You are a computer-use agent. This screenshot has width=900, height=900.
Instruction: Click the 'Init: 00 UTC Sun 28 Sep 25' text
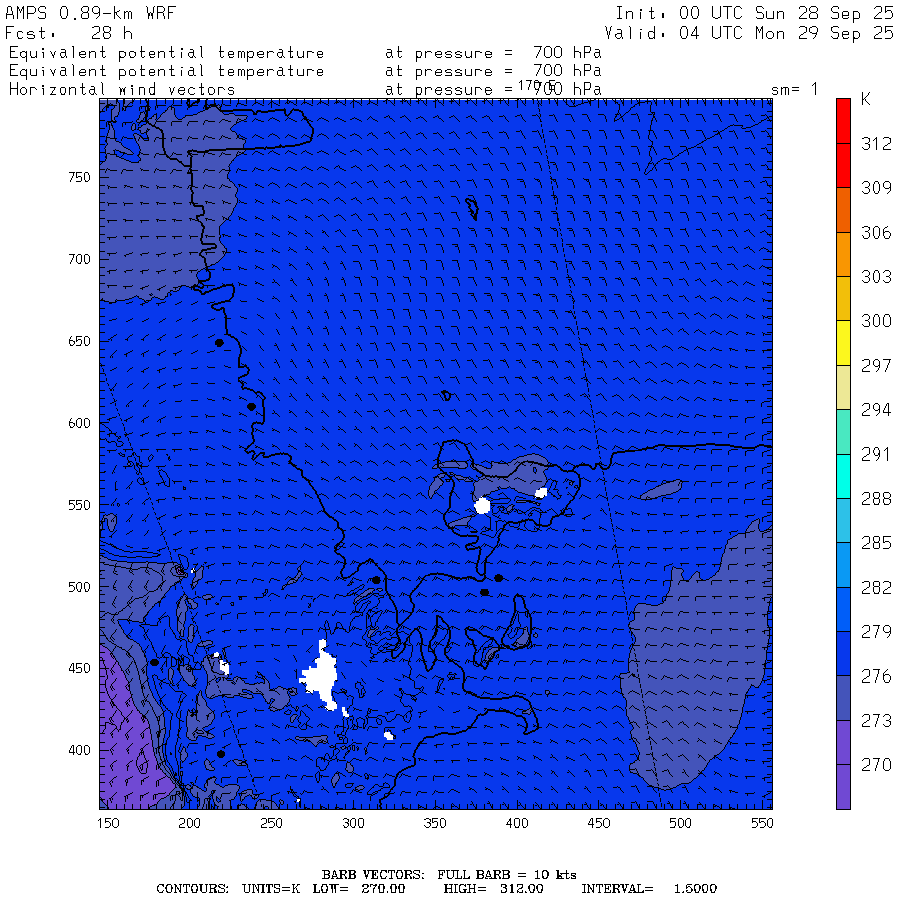[x=754, y=13]
